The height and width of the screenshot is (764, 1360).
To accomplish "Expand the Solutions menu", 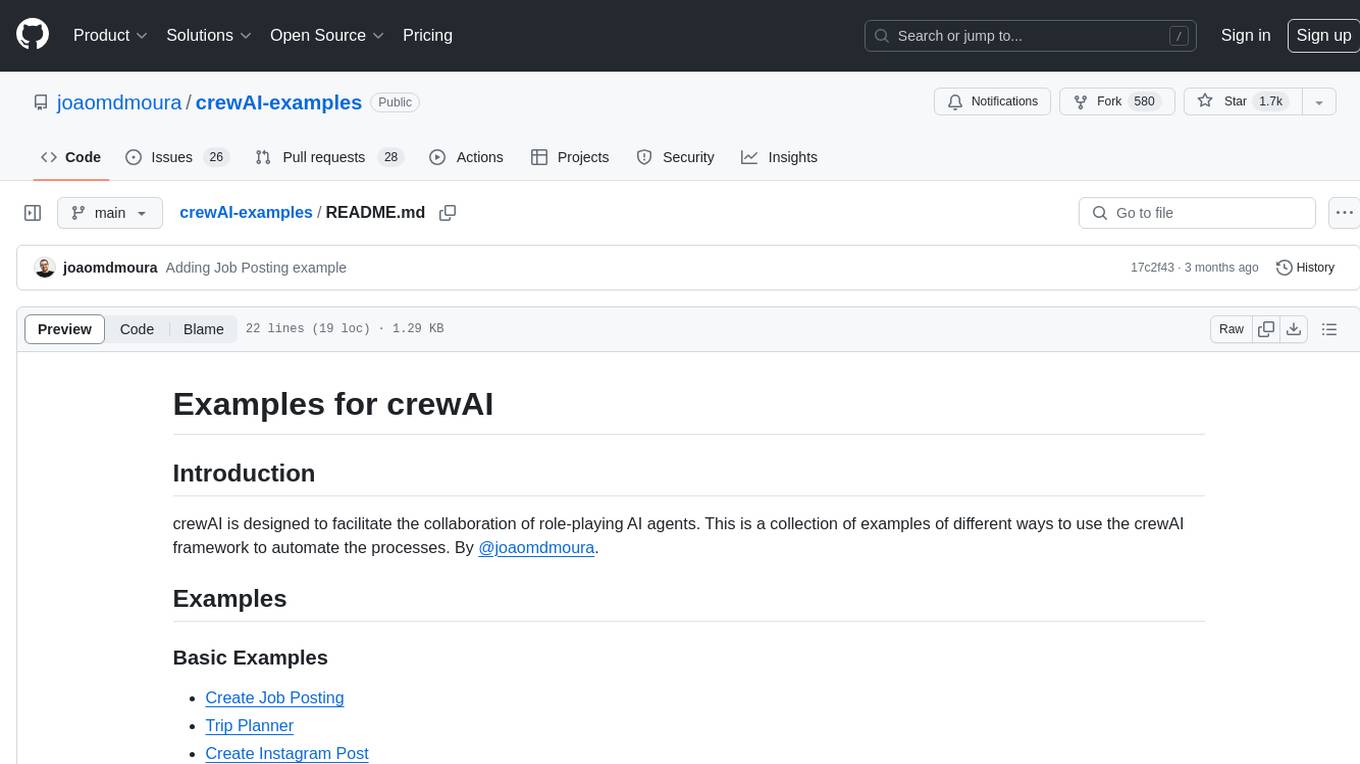I will point(208,35).
